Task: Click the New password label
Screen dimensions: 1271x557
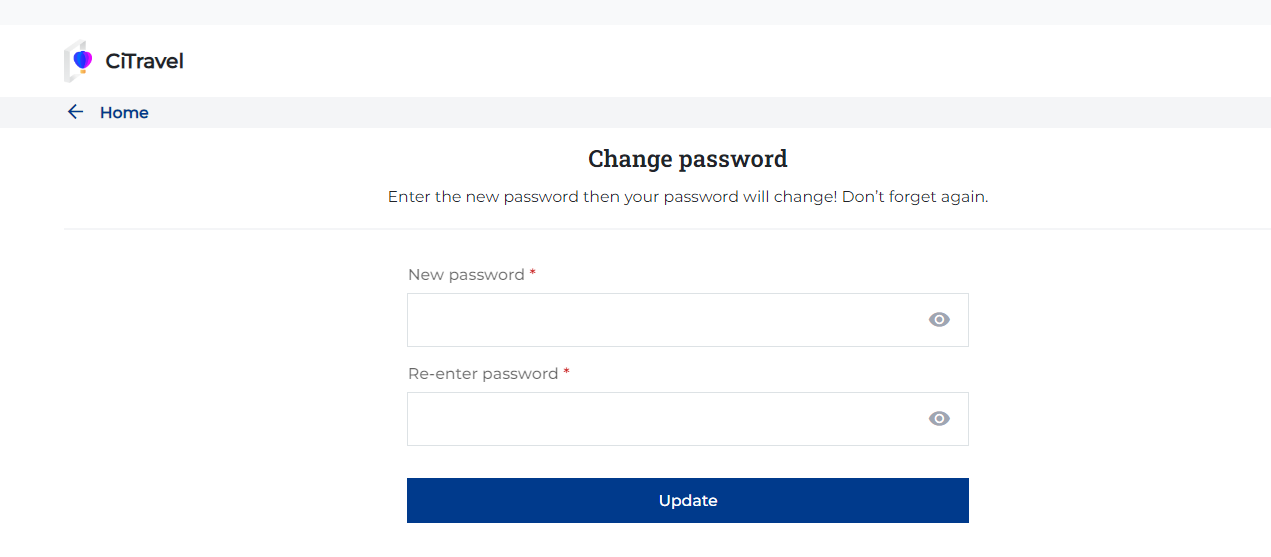Action: 466,275
